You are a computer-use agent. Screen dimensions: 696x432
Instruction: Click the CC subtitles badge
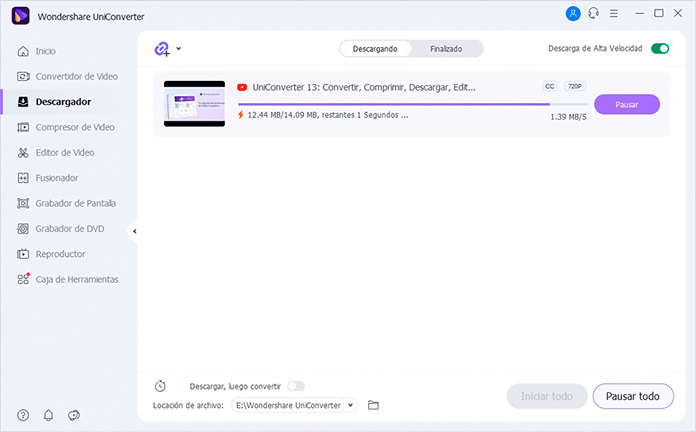pos(550,86)
